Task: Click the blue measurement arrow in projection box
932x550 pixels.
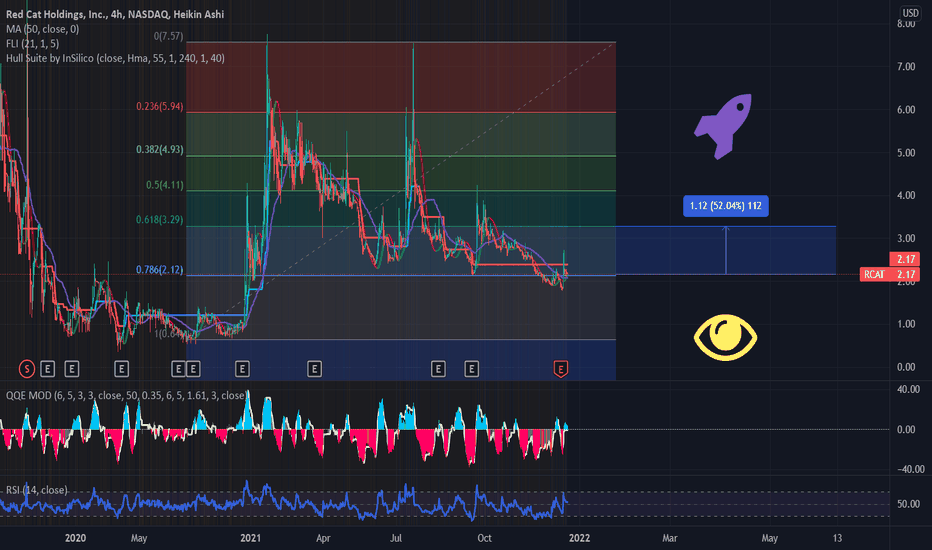Action: 726,250
